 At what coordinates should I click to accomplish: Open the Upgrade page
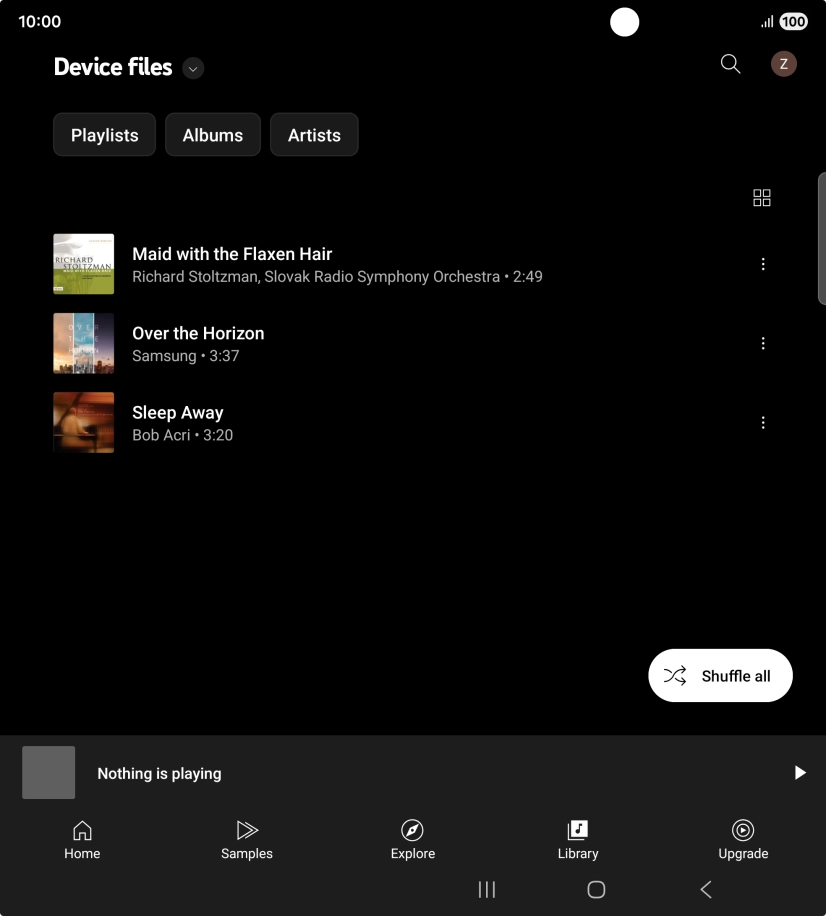coord(742,840)
